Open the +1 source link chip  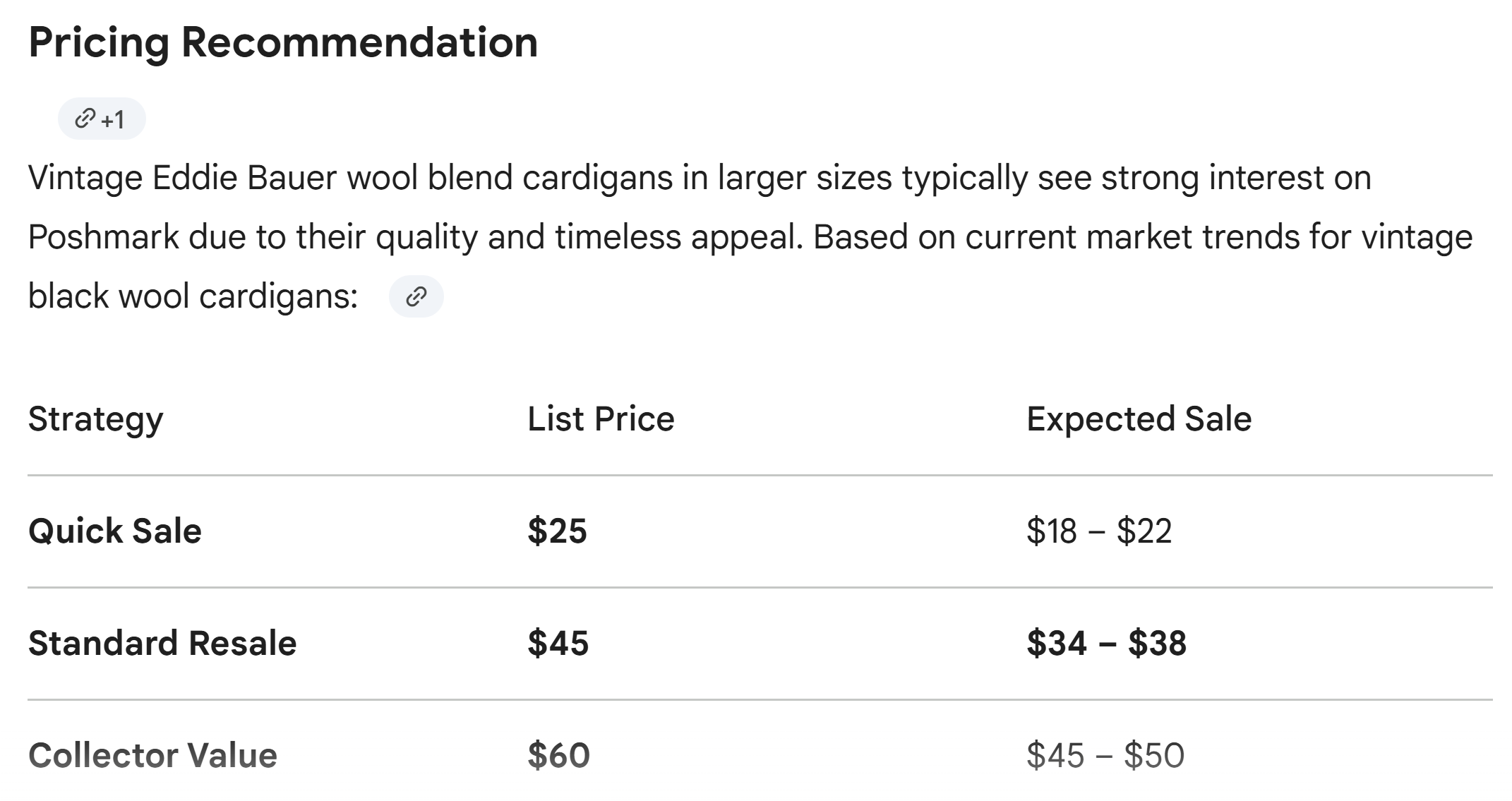point(102,119)
